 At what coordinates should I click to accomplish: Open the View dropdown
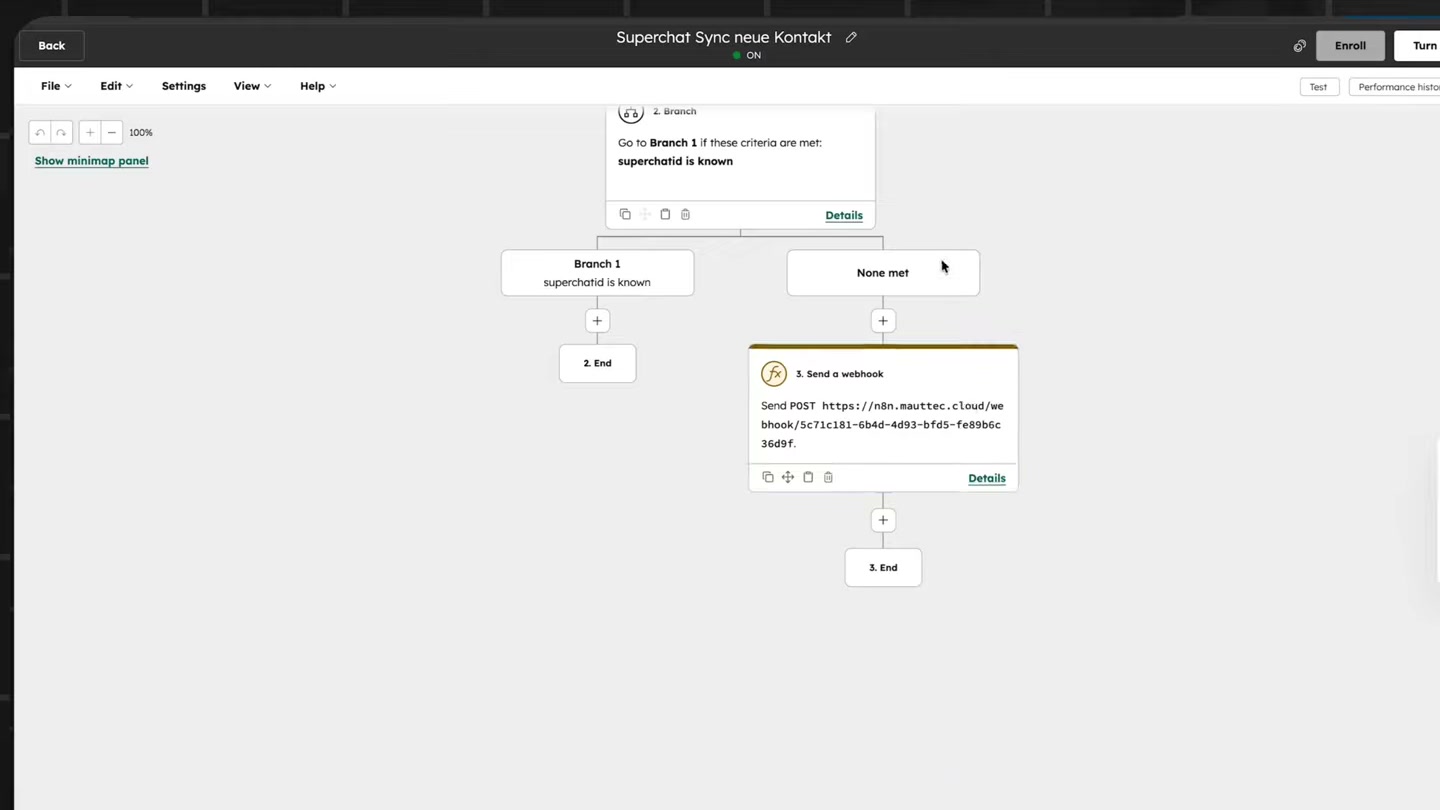[251, 86]
